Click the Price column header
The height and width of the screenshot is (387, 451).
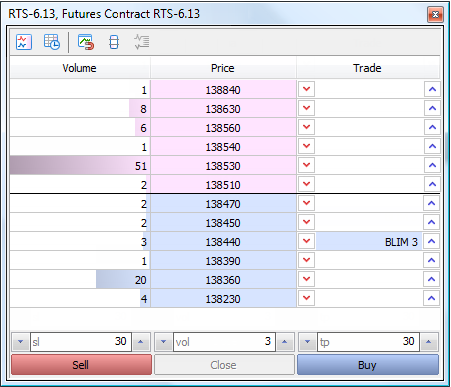223,68
